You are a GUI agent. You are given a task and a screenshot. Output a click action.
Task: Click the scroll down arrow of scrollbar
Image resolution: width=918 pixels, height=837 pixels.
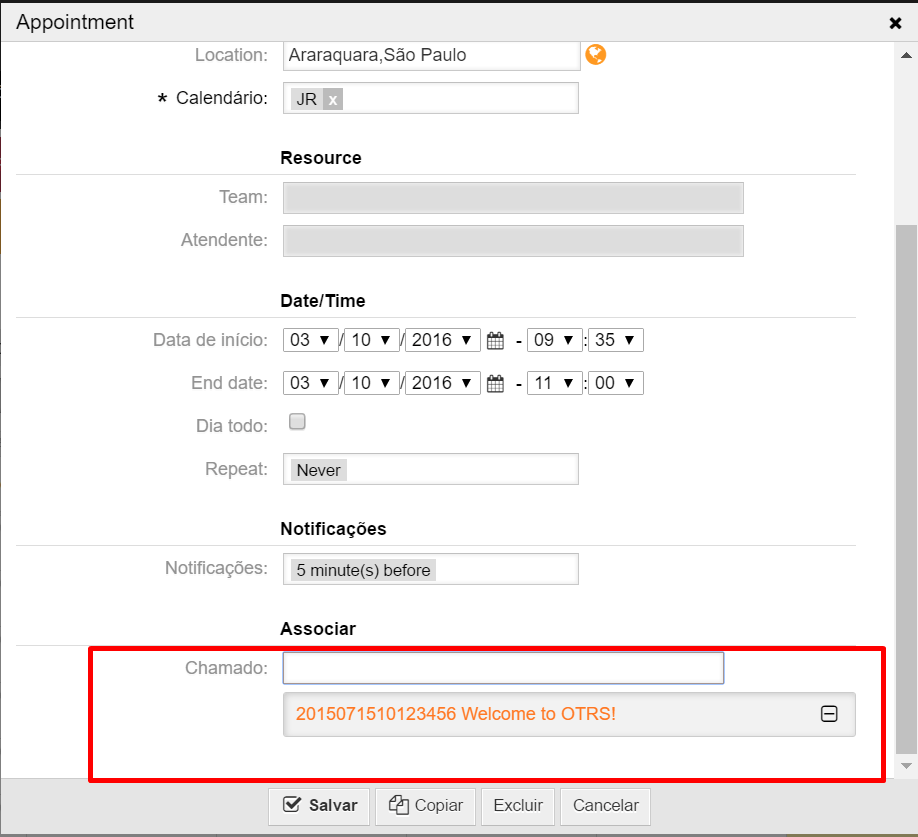point(906,766)
